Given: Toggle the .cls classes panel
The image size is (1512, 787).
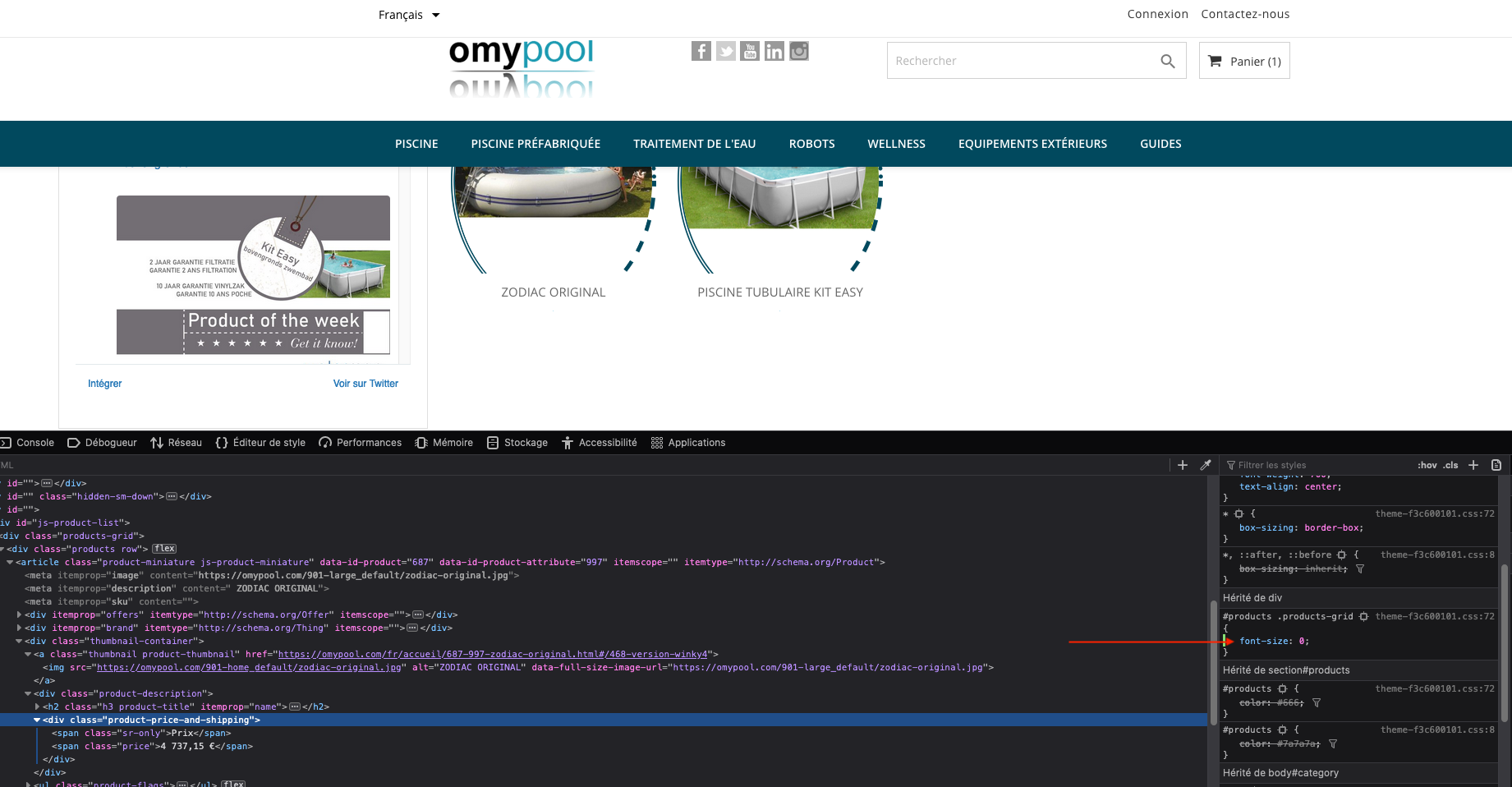Looking at the screenshot, I should point(1451,465).
